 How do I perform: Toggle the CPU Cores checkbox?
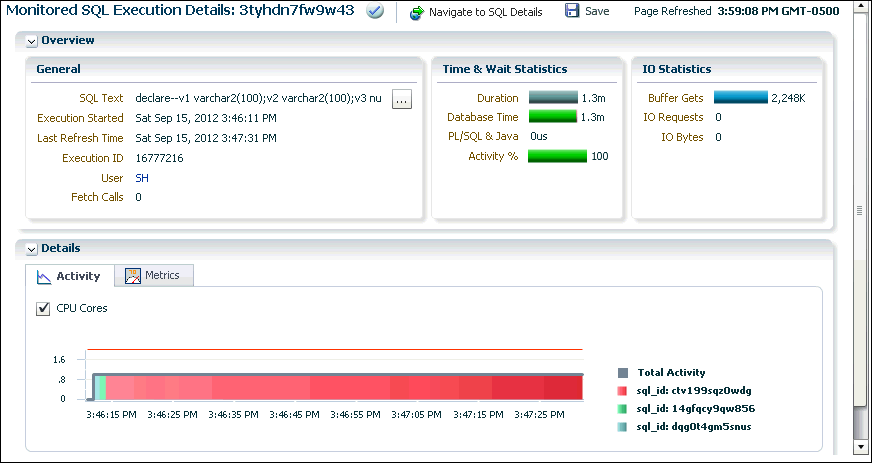pyautogui.click(x=43, y=309)
